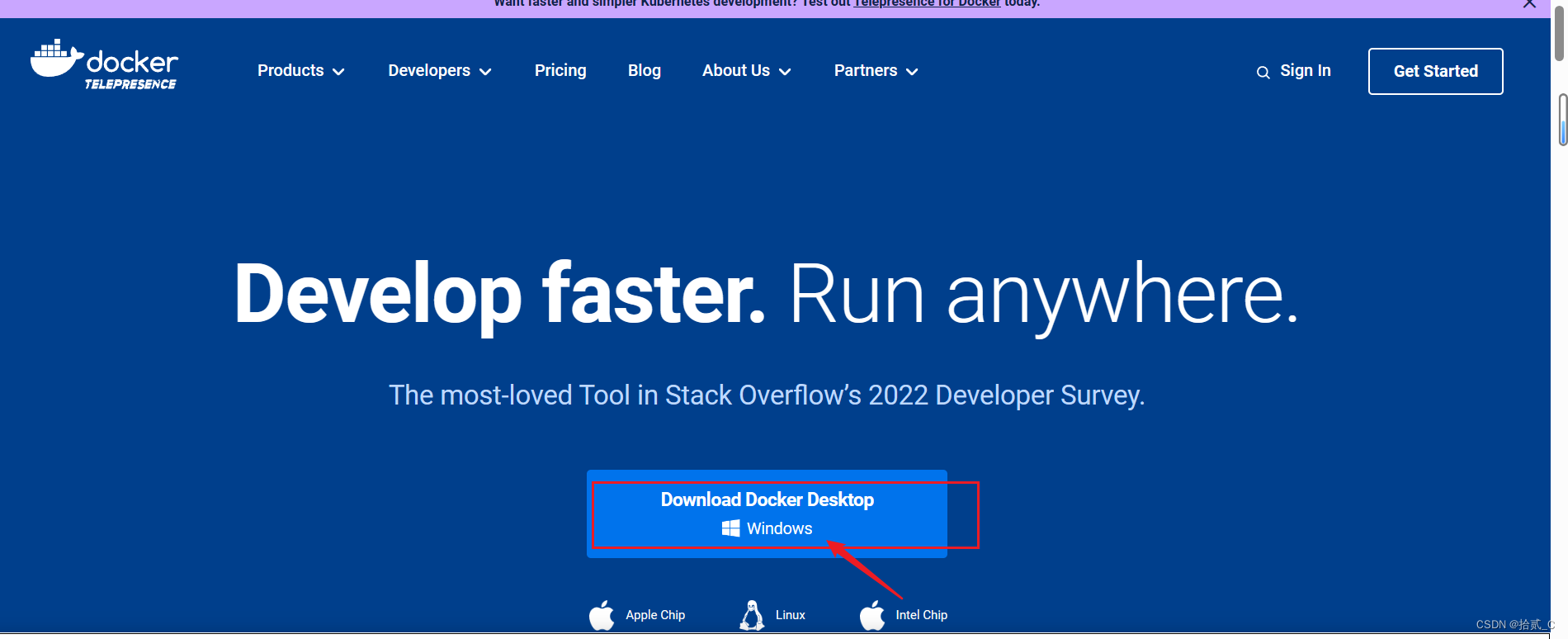Open the Telepresence for Docker banner link
Viewport: 1568px width, 639px height.
pos(927,3)
